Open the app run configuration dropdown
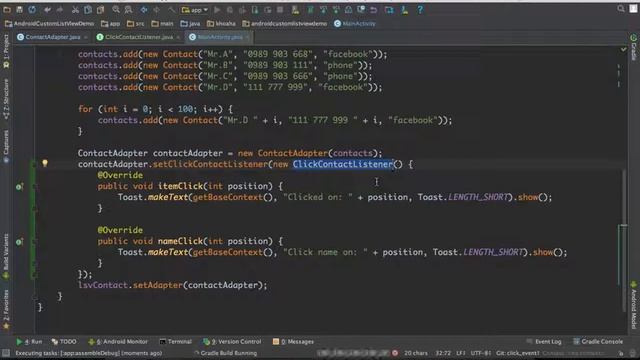 click(x=195, y=9)
